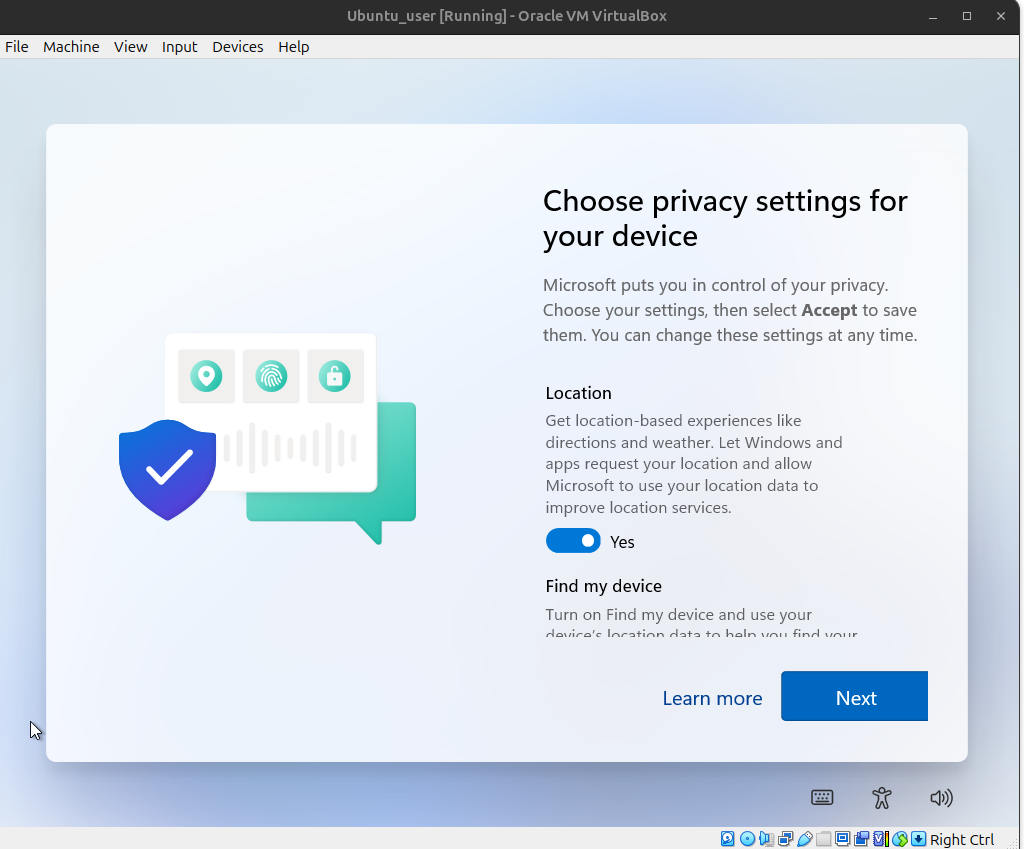The width and height of the screenshot is (1024, 849).
Task: Click the USB devices status icon
Action: point(805,839)
